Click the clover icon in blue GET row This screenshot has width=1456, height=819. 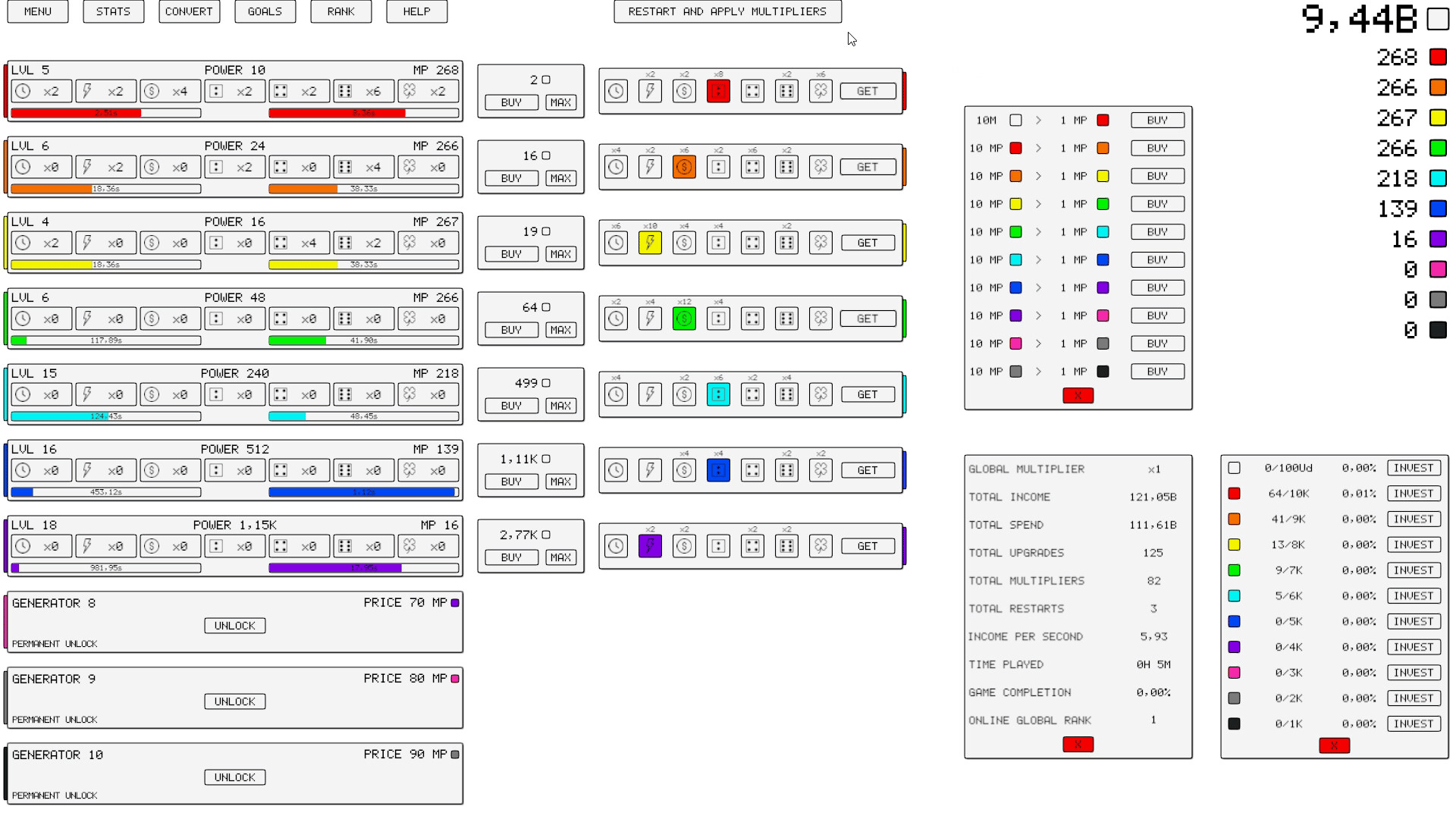click(821, 470)
